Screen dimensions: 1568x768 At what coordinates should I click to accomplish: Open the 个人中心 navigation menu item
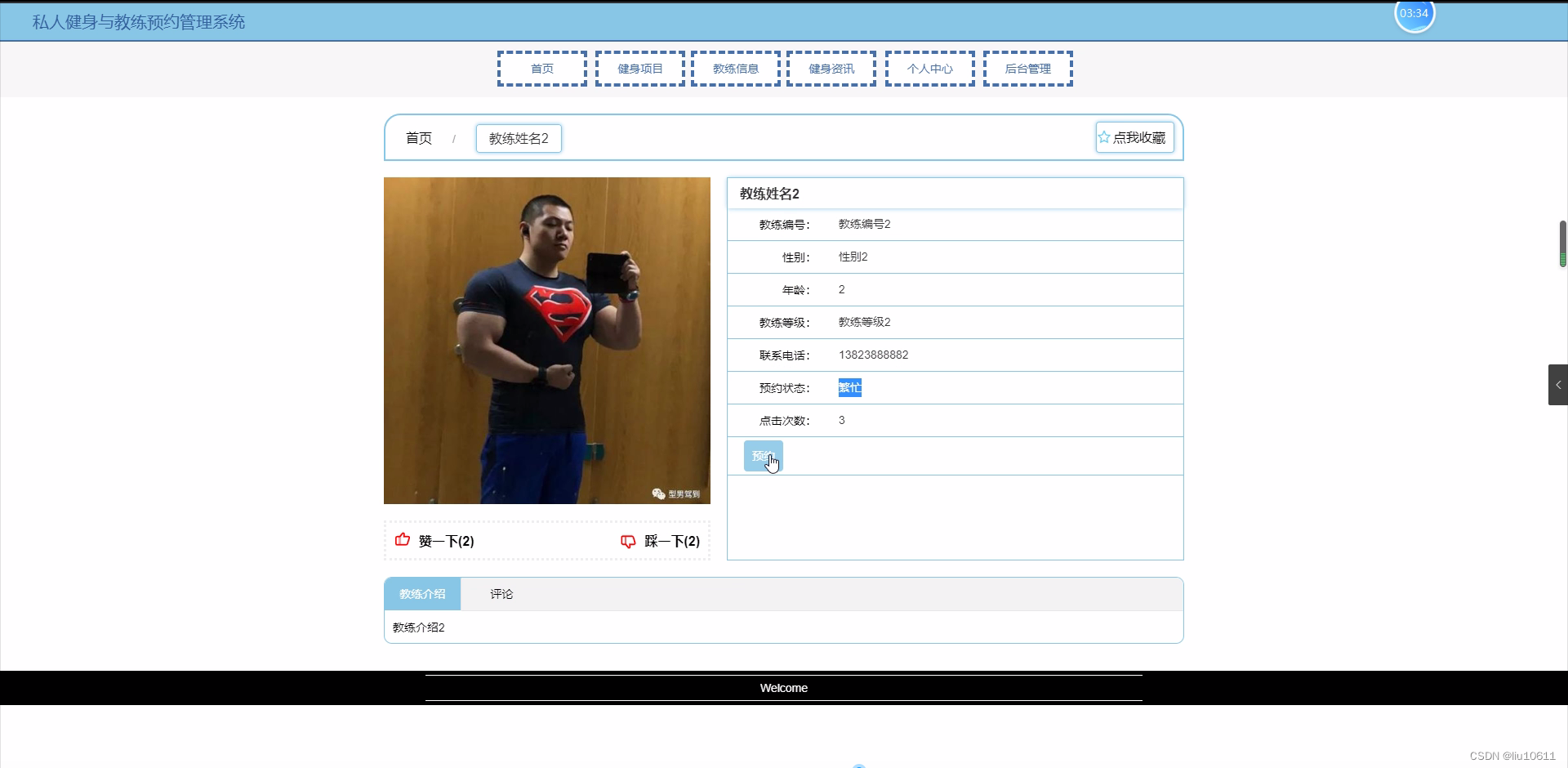pyautogui.click(x=929, y=69)
